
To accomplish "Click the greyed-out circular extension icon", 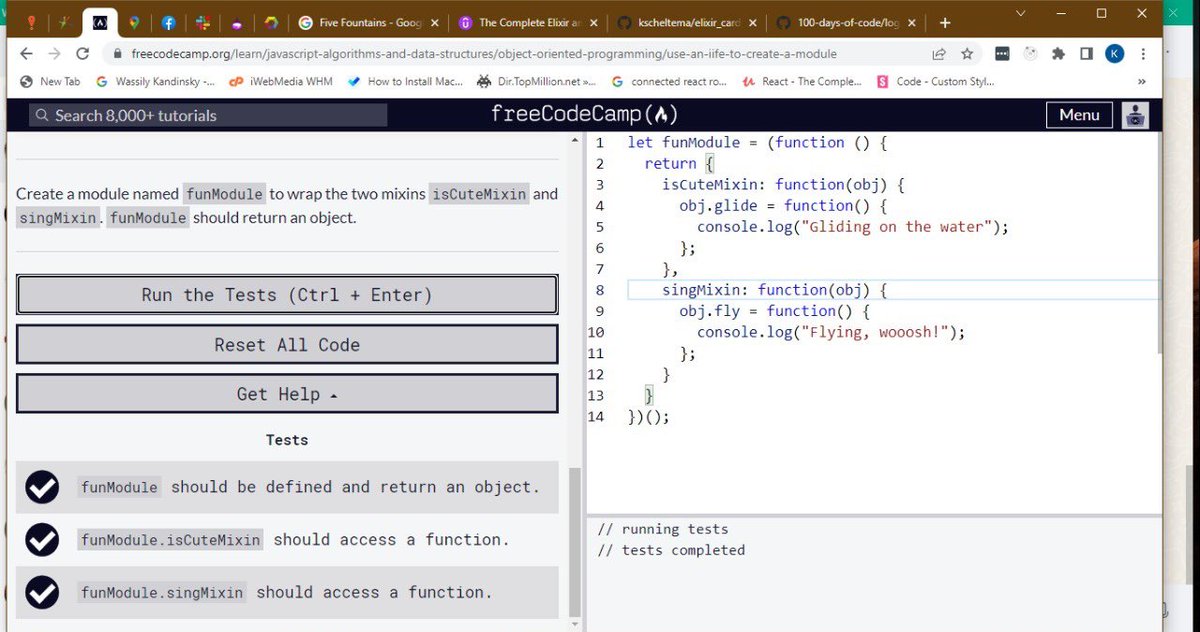I will [1031, 54].
